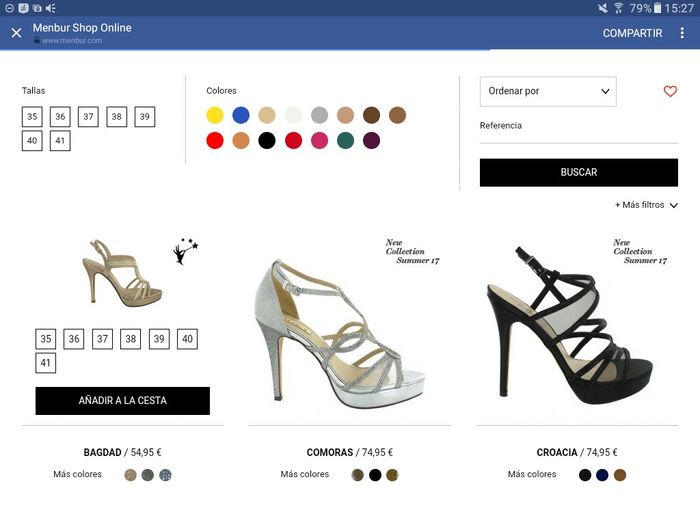Viewport: 700px width, 525px height.
Task: Filter by the black color swatch
Action: [267, 141]
